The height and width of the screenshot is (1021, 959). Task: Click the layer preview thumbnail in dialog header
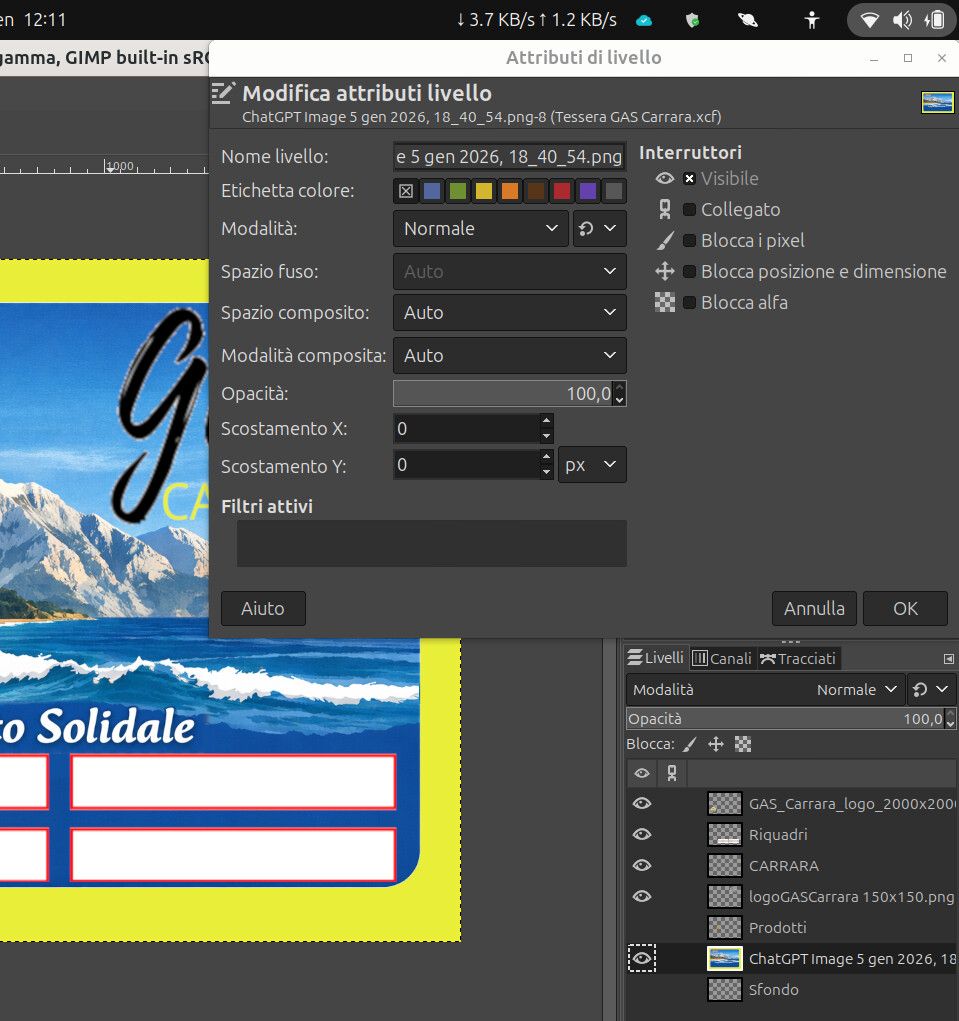pyautogui.click(x=937, y=102)
